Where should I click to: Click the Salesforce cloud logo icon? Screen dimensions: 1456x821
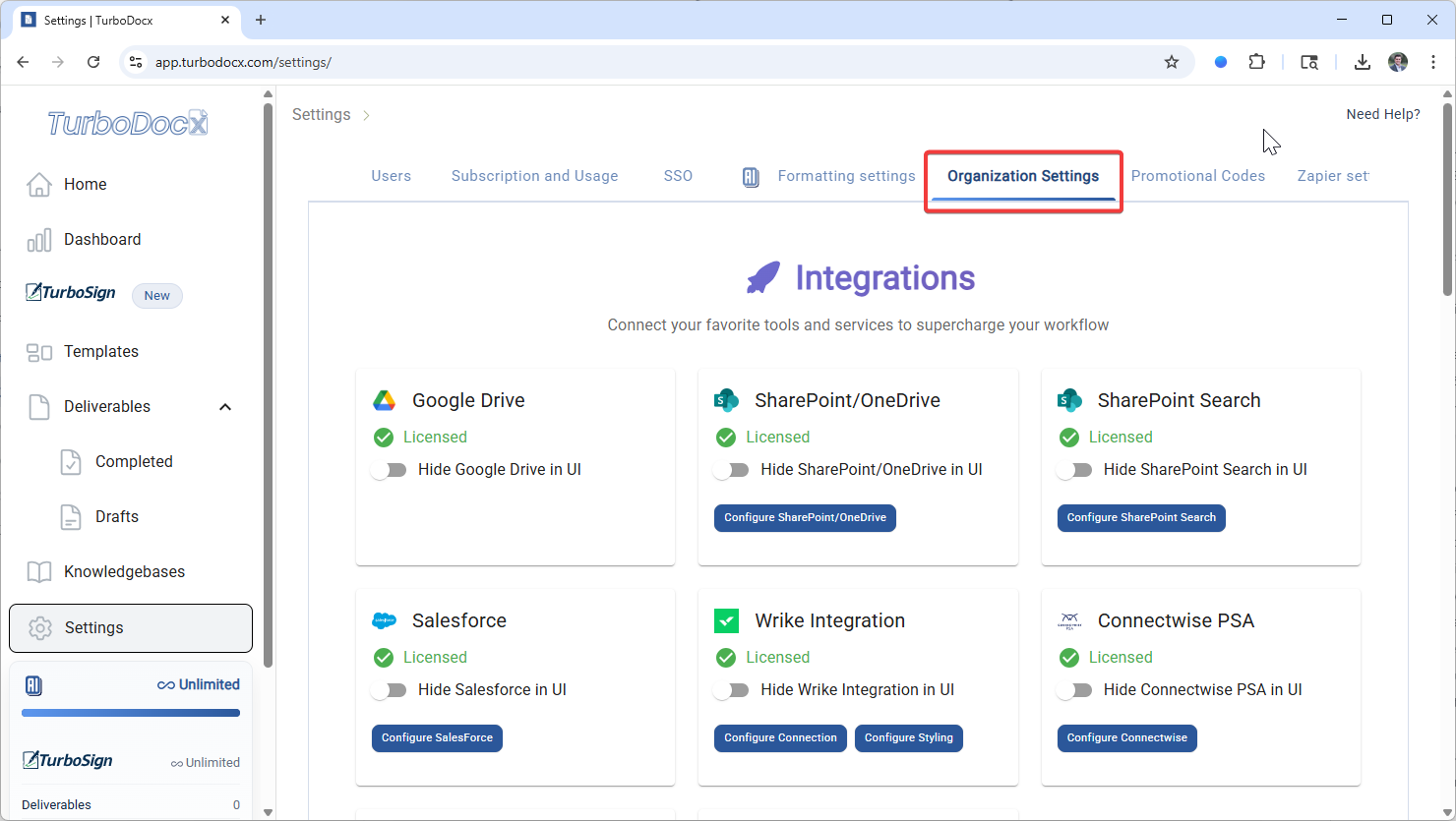[384, 620]
